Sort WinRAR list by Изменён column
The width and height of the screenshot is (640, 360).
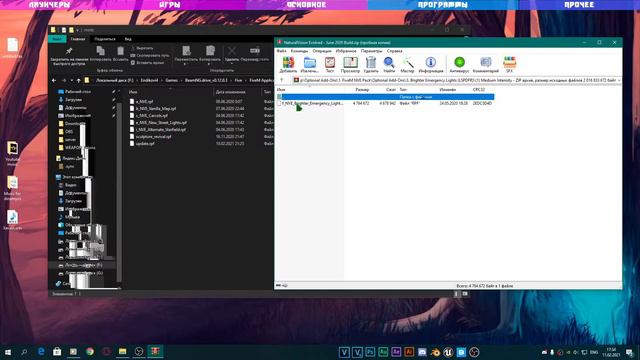pyautogui.click(x=448, y=89)
